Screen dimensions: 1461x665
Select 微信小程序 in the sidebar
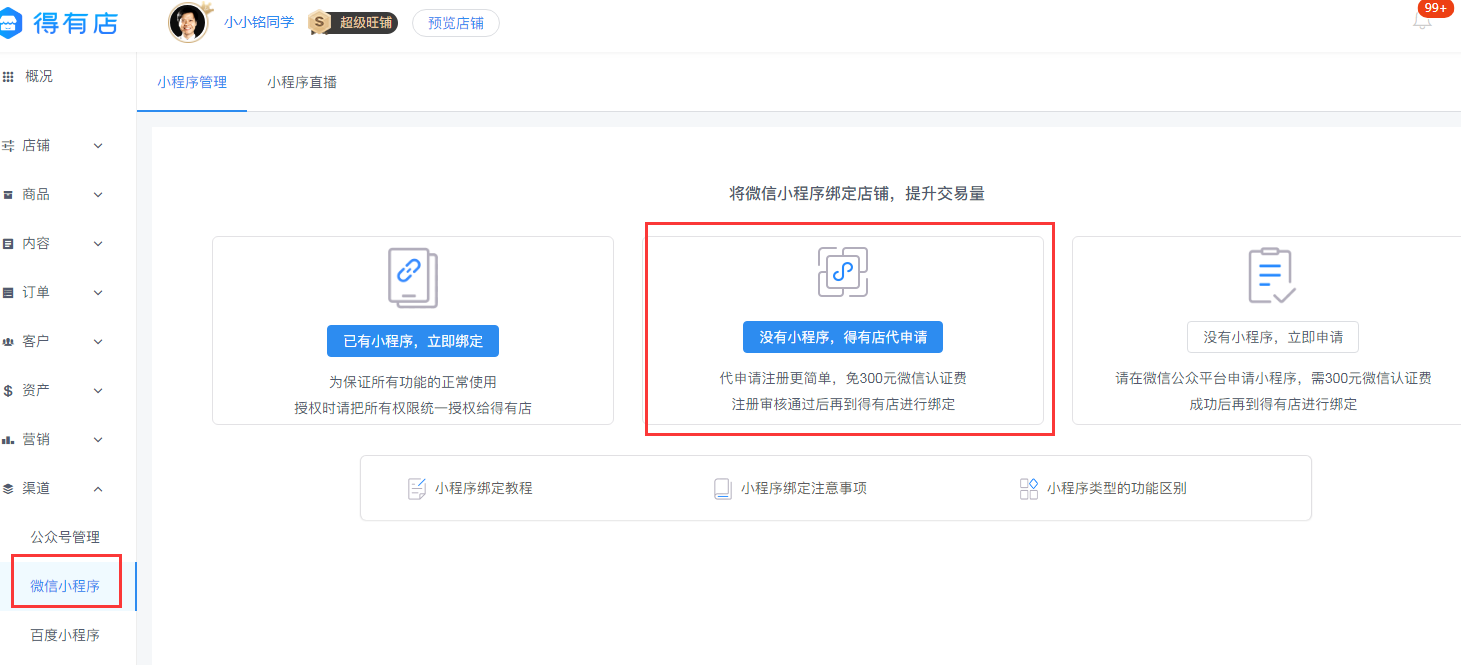(65, 586)
